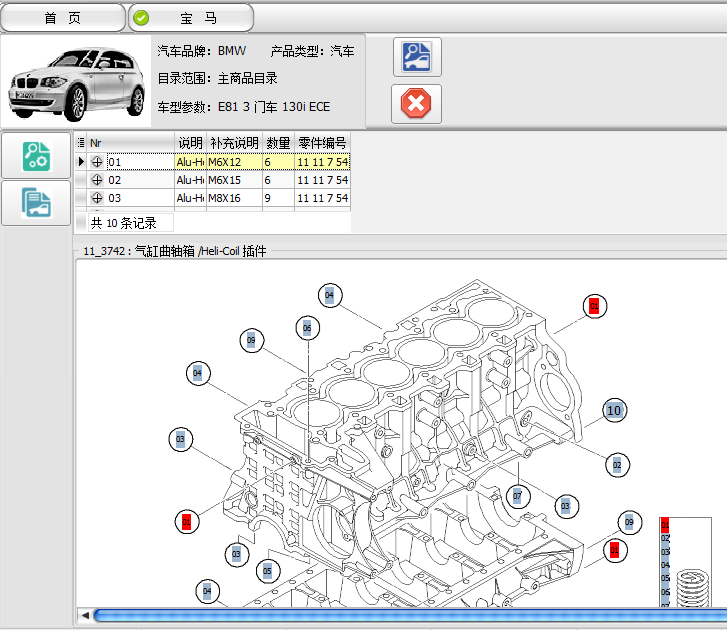
Task: Click the Heli-Coil spring inset image
Action: pos(692,588)
